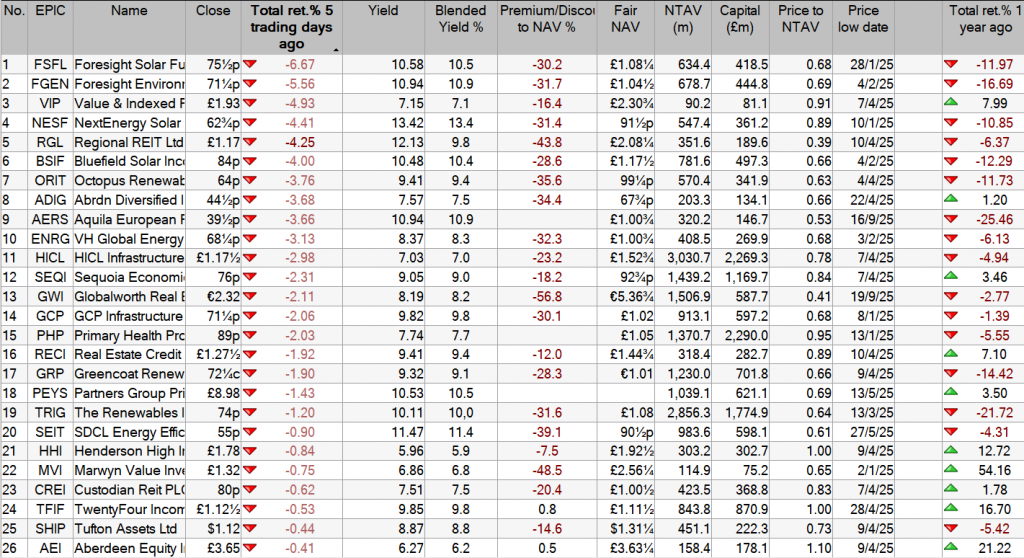Select the Regional REIT Ltd name cell
The image size is (1024, 558).
tap(129, 142)
